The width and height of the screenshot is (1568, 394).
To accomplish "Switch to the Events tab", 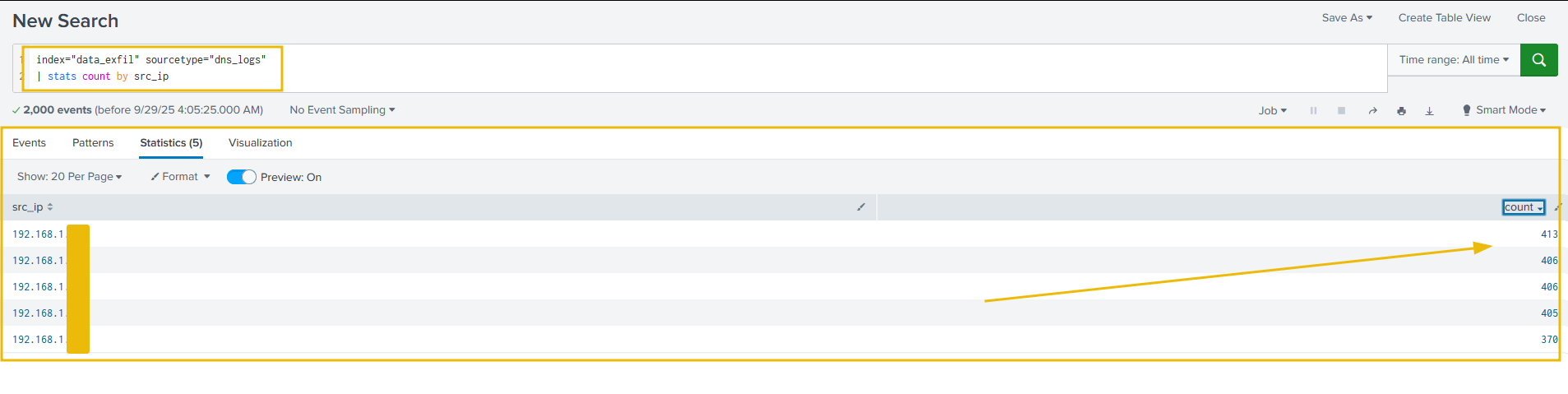I will coord(29,143).
